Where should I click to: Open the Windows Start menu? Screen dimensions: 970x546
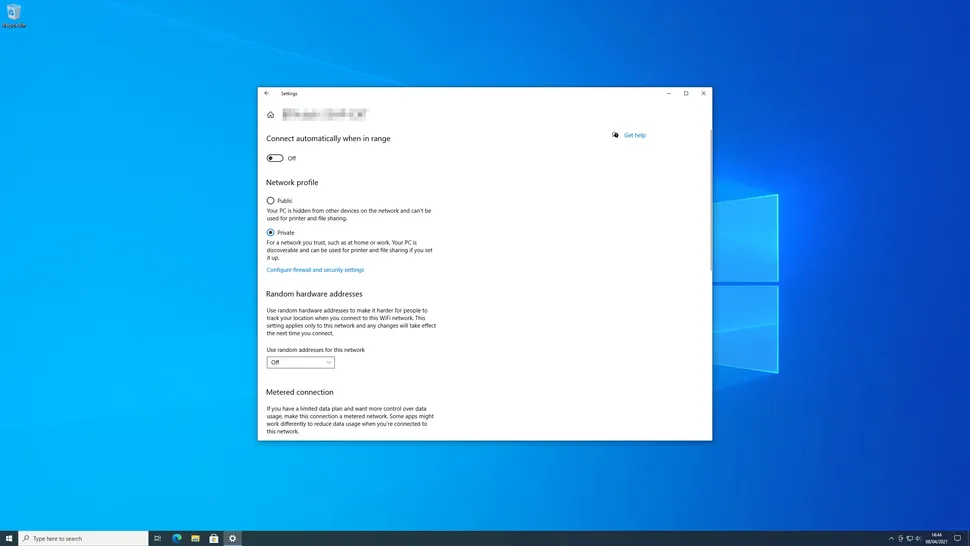pyautogui.click(x=9, y=538)
